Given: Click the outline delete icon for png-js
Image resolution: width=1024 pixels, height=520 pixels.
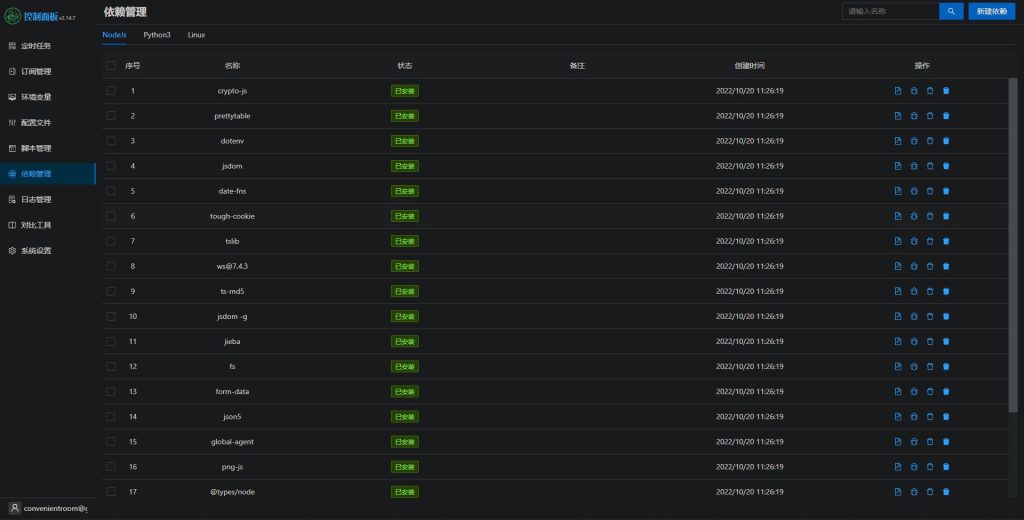Looking at the screenshot, I should (x=930, y=466).
